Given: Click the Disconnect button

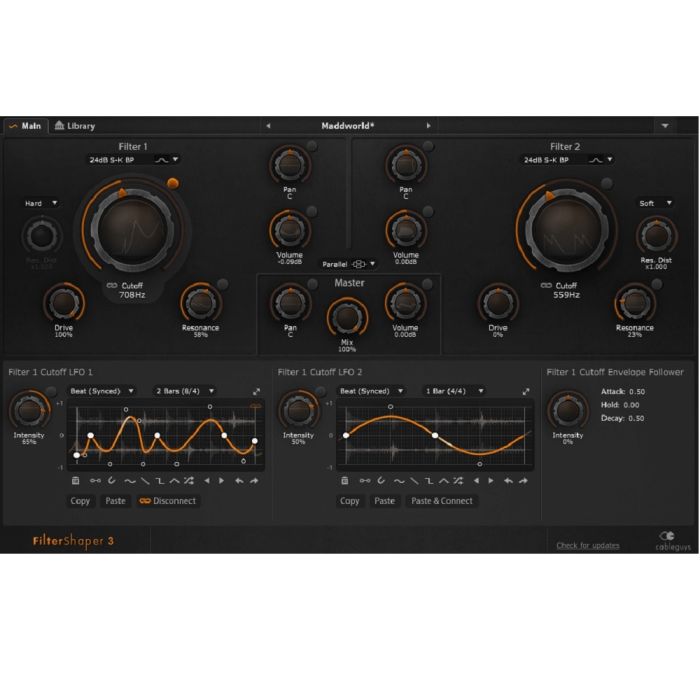Looking at the screenshot, I should (168, 501).
